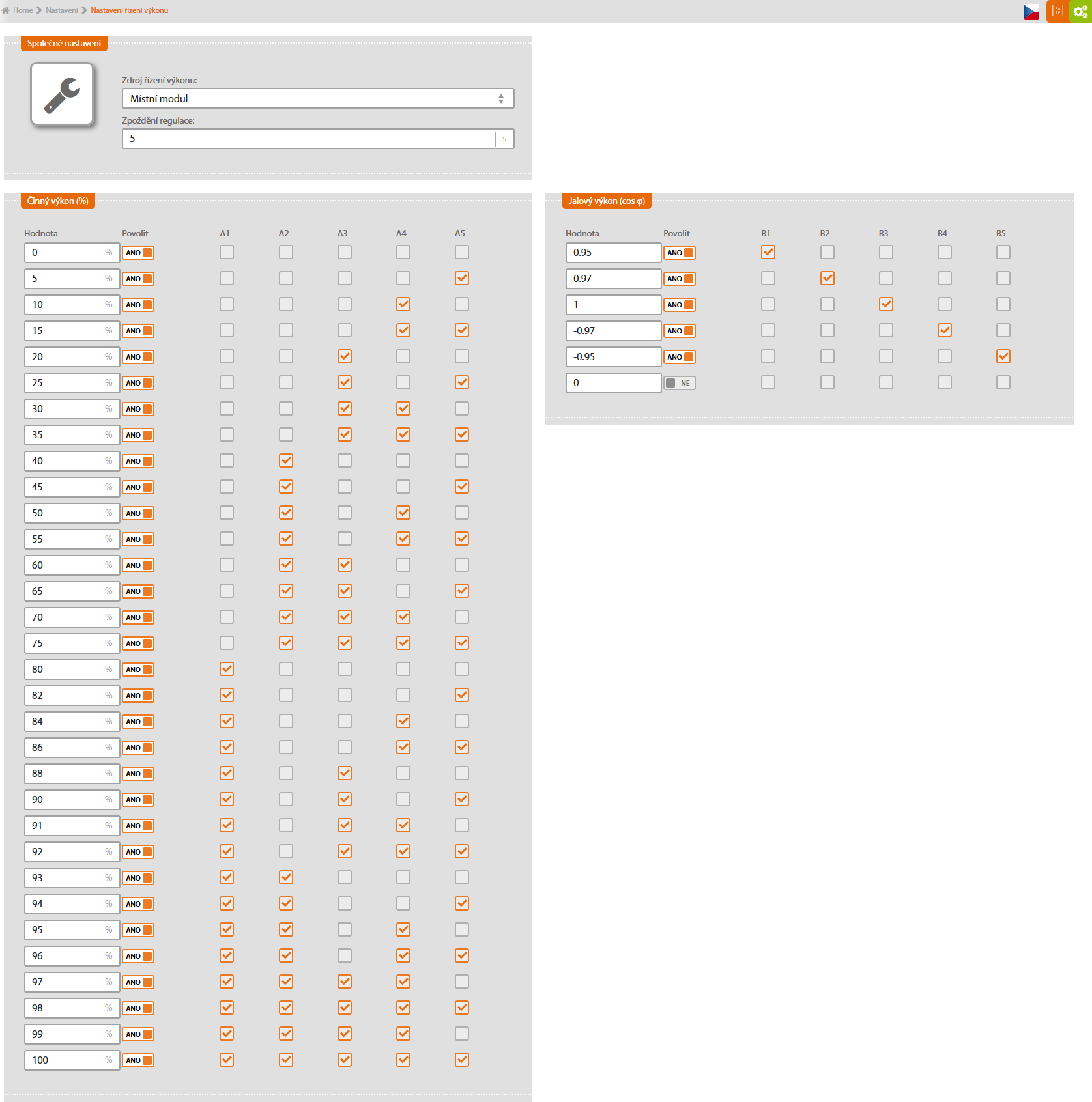Enable the NE switch for cos φ 0

point(679,383)
